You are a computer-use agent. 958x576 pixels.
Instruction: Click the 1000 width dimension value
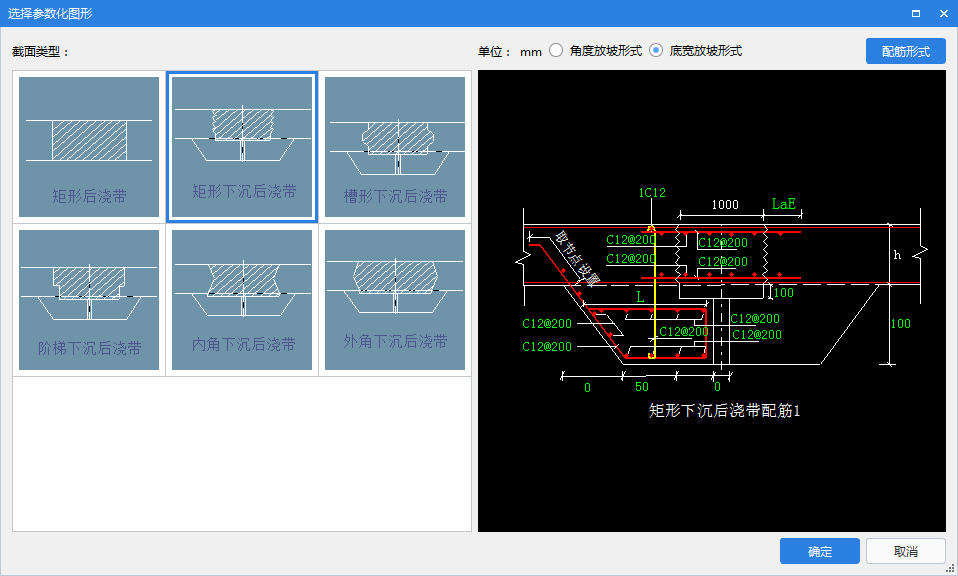point(725,205)
